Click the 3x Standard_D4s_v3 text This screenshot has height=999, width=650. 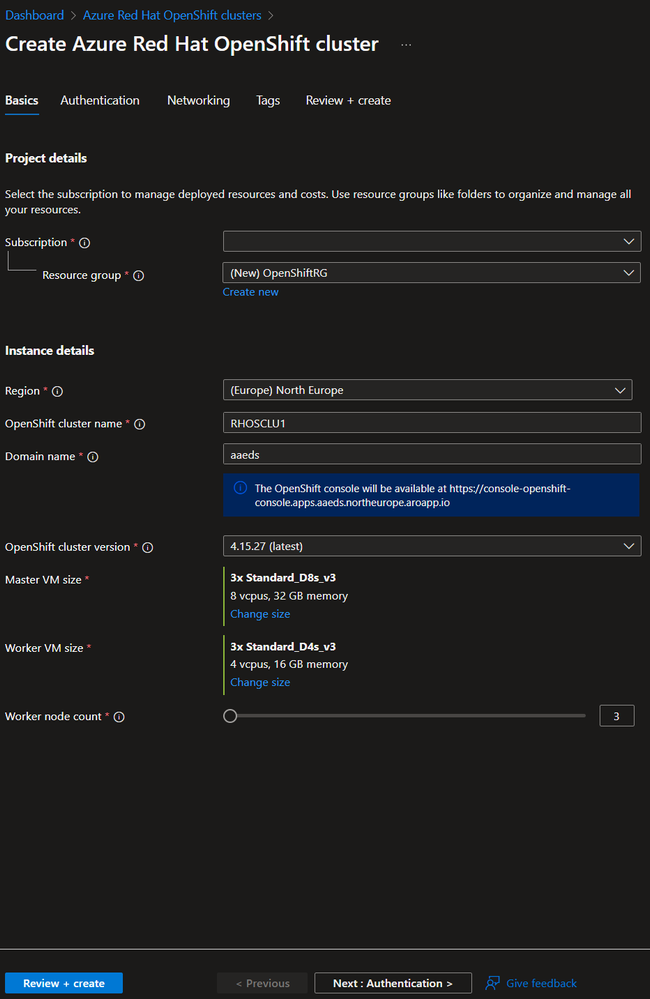tap(283, 647)
